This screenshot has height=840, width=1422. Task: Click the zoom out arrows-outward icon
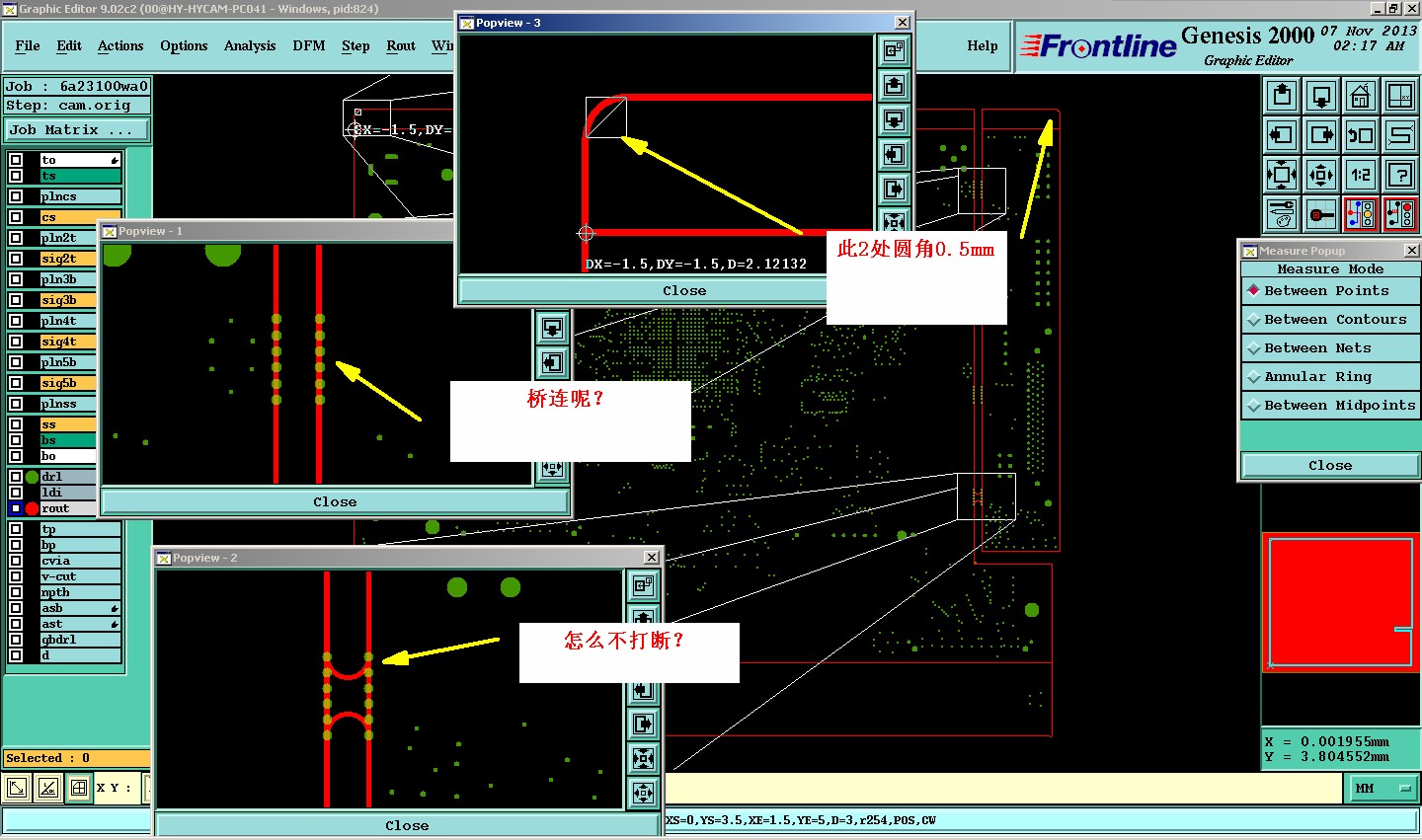(1321, 175)
